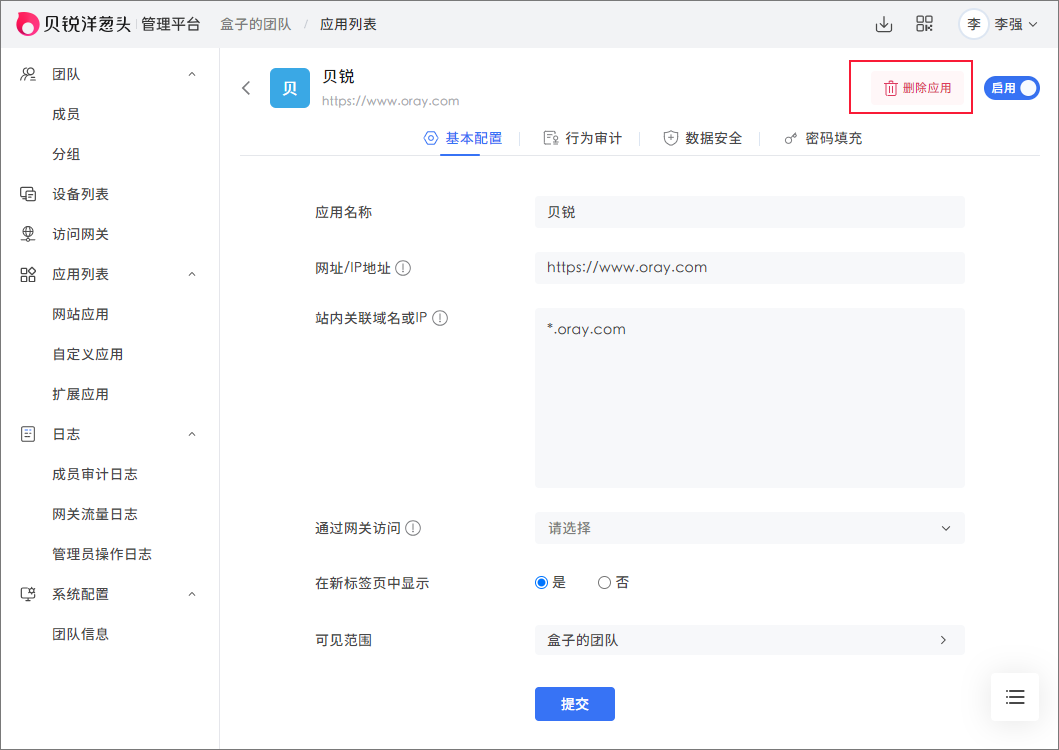
Task: Click the 访问网关 globe icon
Action: tap(28, 234)
